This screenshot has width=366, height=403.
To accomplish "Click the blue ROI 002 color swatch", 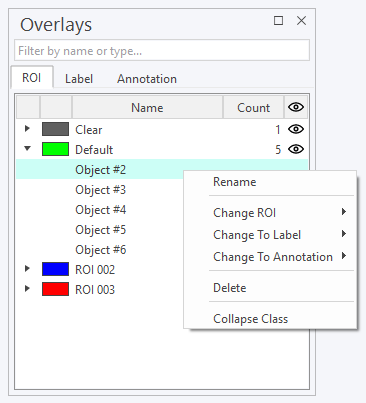I will coord(55,269).
